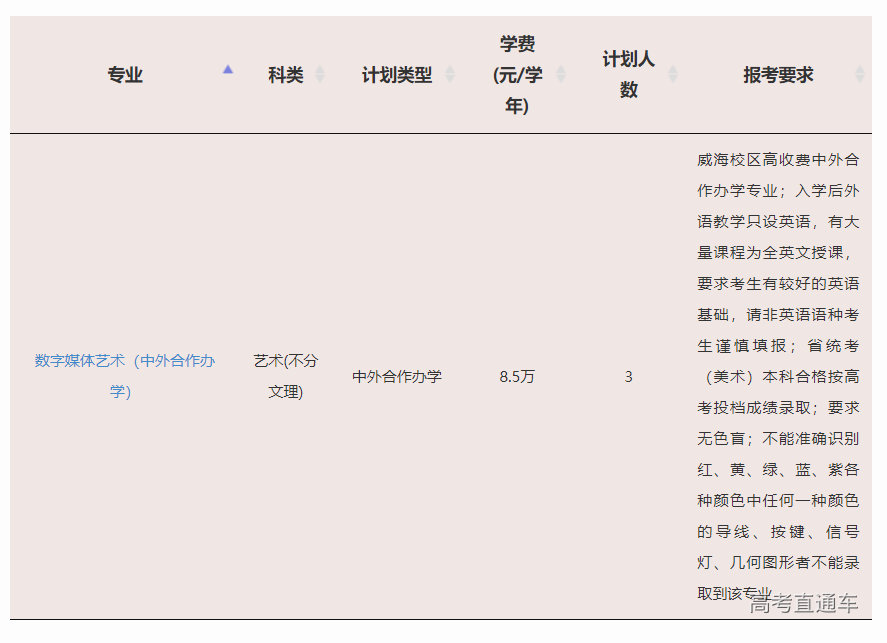Sort by 报考要求 using its arrow icon
Screen dimensions: 887x643
[860, 75]
